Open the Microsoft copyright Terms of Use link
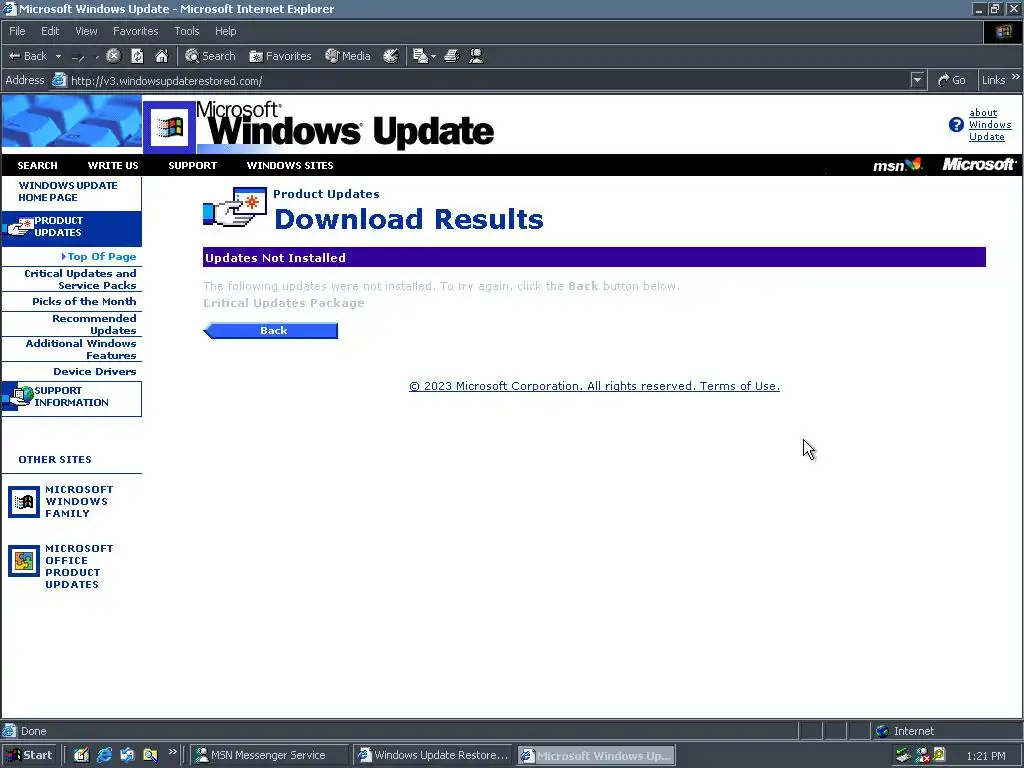1024x768 pixels. point(594,386)
